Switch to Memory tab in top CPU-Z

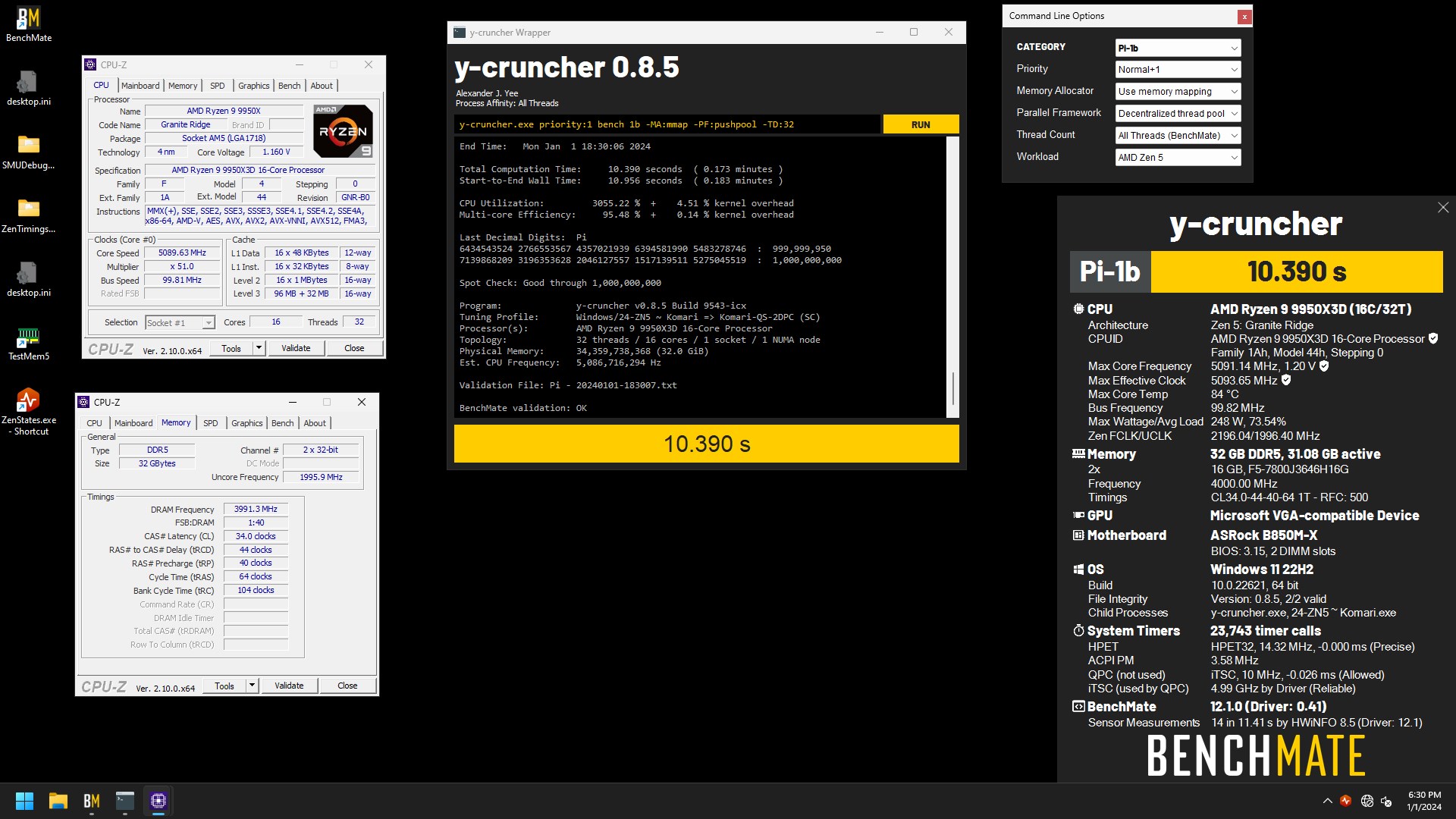click(x=183, y=86)
